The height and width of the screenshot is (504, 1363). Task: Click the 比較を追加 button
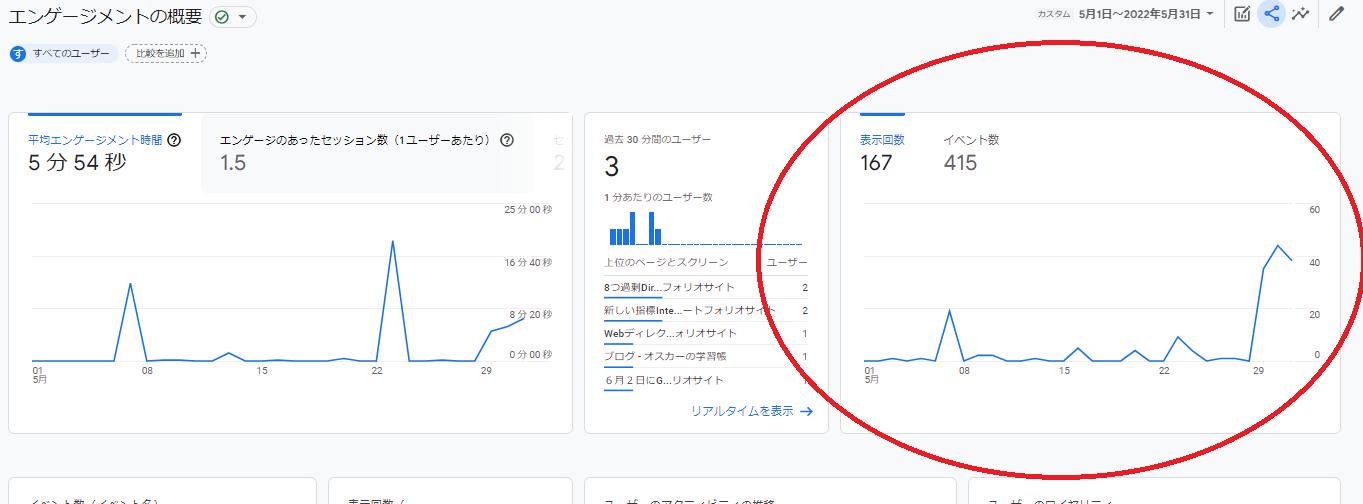(166, 54)
